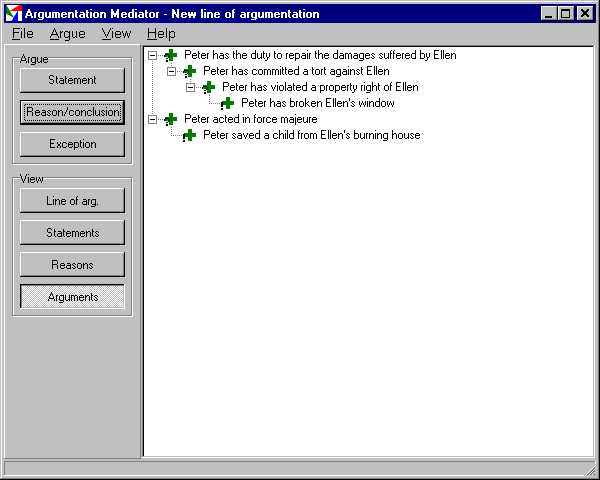Image resolution: width=600 pixels, height=480 pixels.
Task: Collapse the 'Peter has violated a property right' branch
Action: point(190,87)
